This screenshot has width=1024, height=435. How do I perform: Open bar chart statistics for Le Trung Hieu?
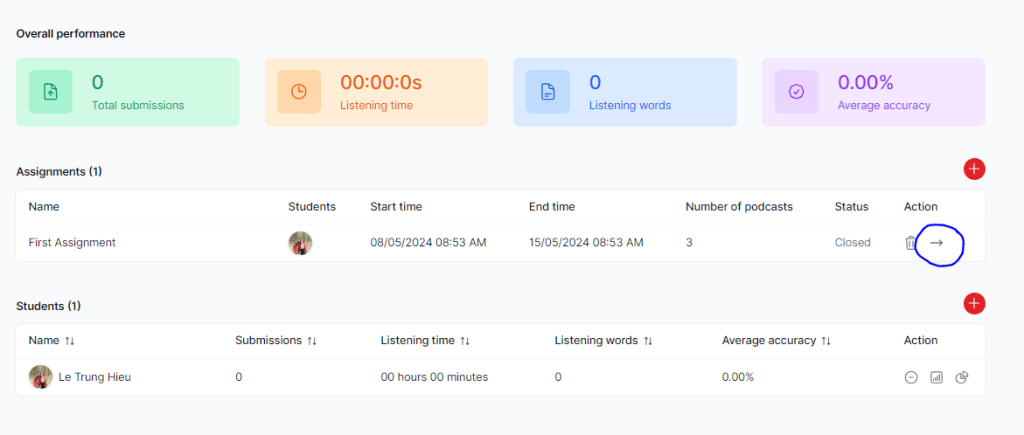coord(937,377)
